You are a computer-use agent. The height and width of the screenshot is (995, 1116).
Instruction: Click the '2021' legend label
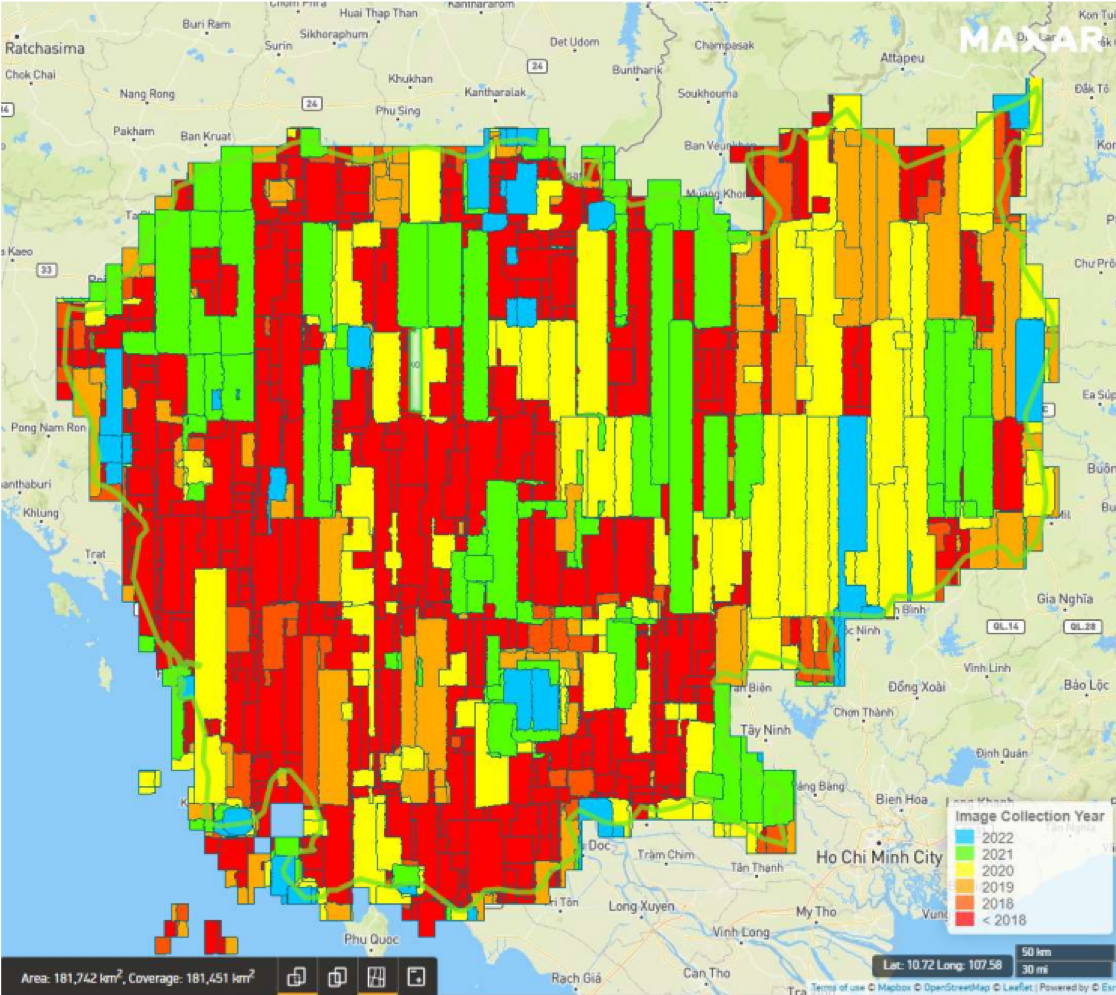coord(997,854)
